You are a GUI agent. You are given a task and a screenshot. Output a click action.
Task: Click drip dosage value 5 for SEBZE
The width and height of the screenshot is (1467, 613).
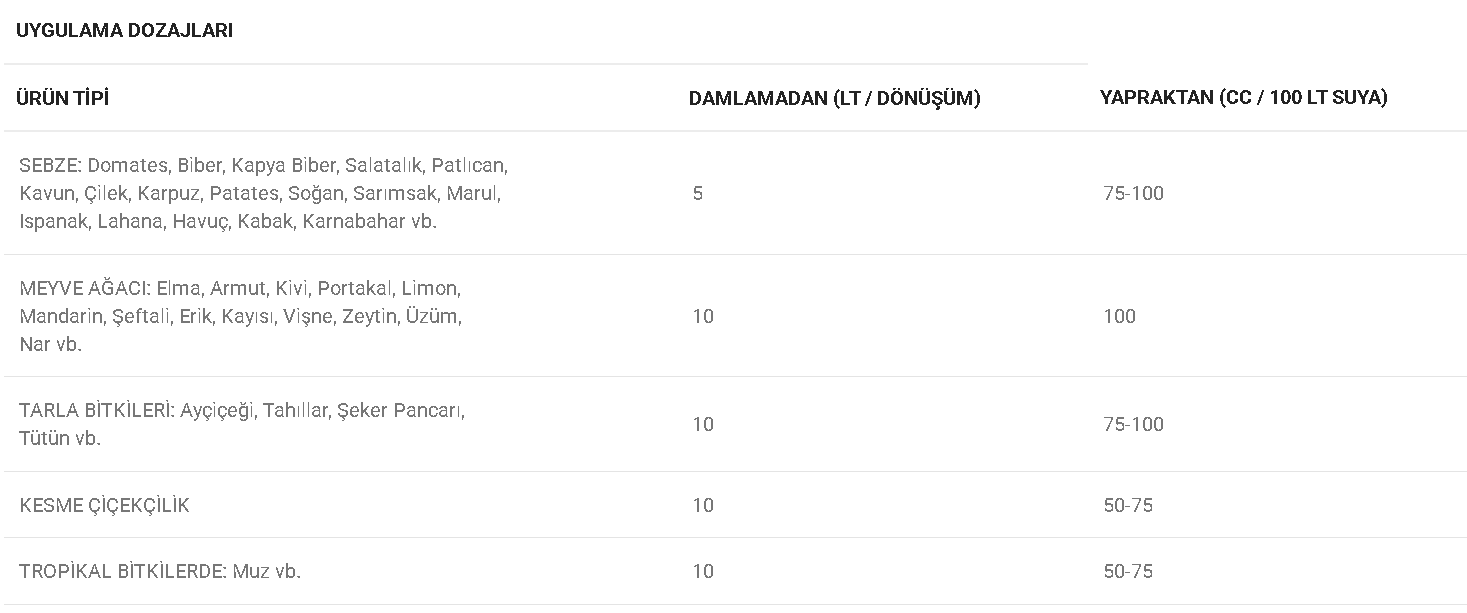[x=697, y=193]
